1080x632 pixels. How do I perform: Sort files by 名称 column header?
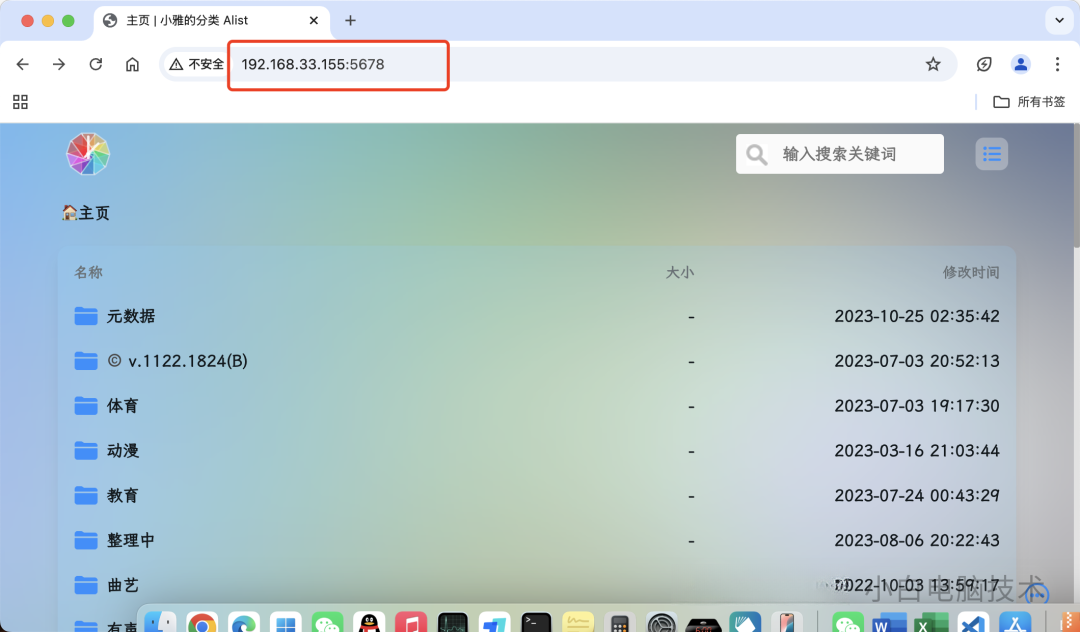click(x=88, y=273)
